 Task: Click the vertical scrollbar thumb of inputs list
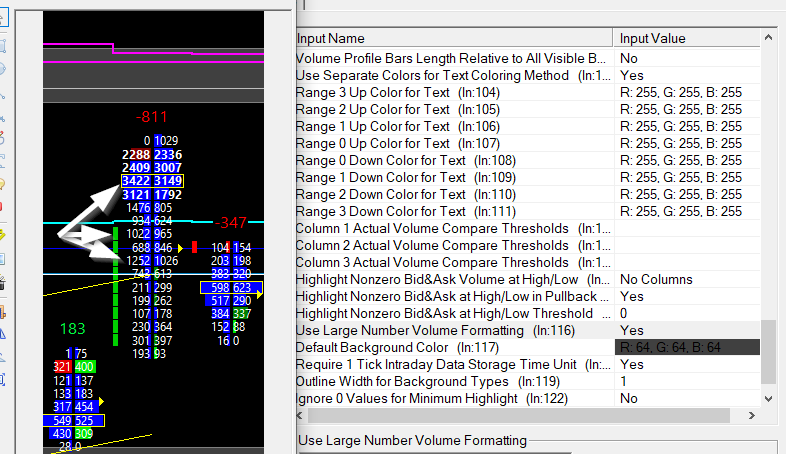[x=768, y=352]
